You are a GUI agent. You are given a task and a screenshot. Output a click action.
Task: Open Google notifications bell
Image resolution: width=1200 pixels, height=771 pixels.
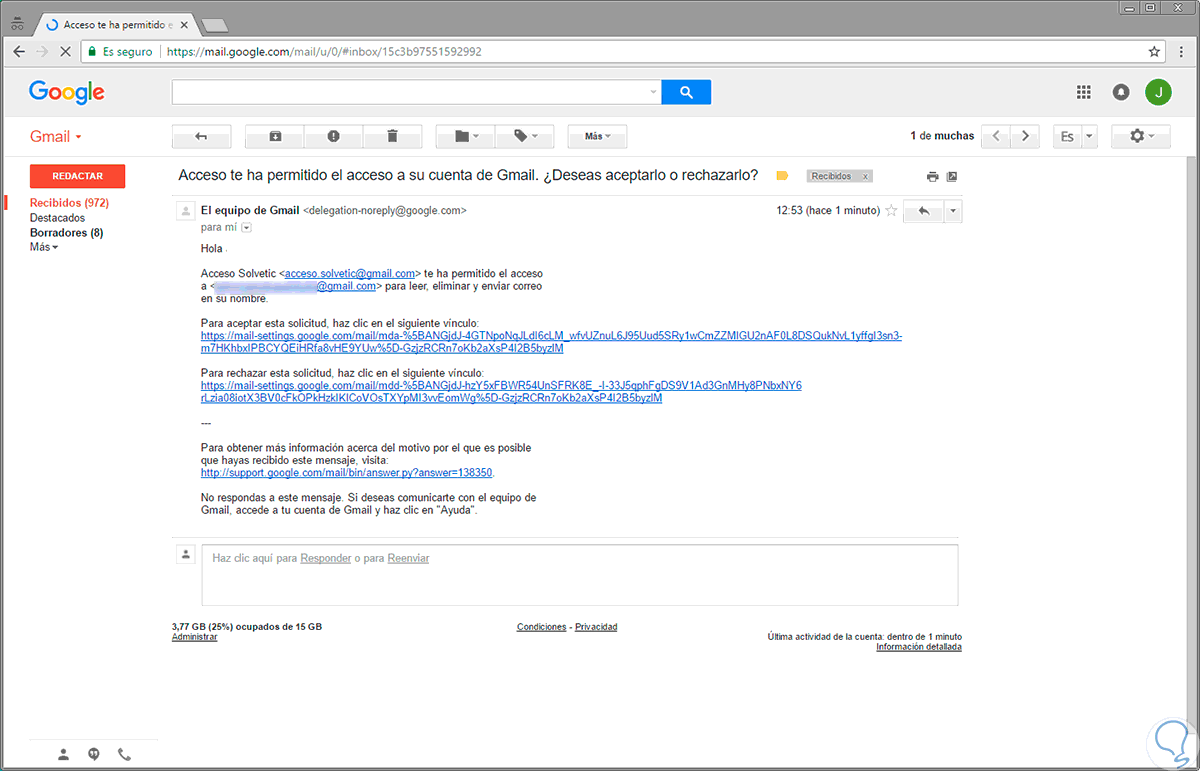pyautogui.click(x=1121, y=92)
